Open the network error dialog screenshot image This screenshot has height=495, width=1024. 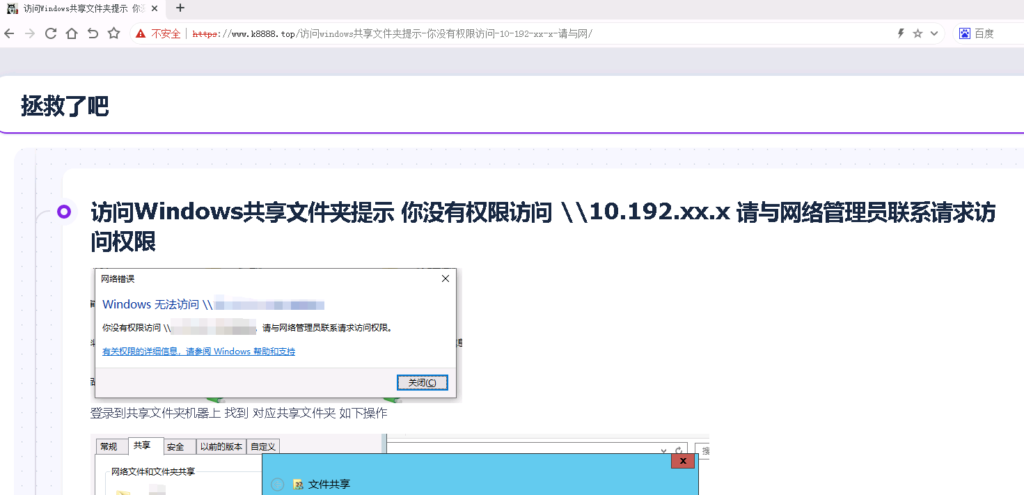click(x=276, y=335)
